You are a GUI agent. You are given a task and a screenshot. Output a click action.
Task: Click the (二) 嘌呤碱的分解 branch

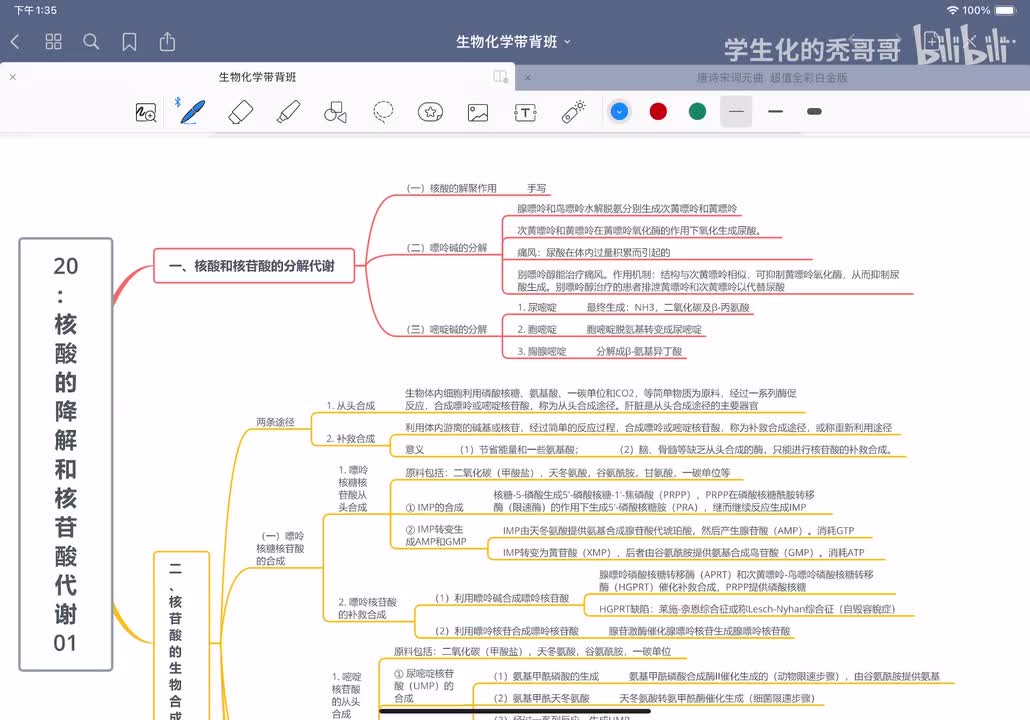[x=447, y=248]
